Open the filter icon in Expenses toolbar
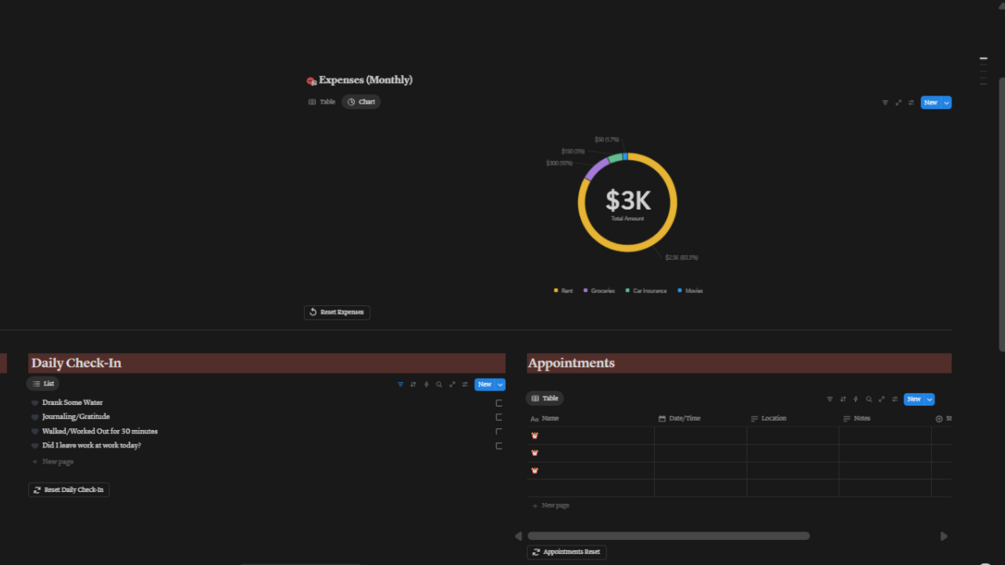 (885, 102)
